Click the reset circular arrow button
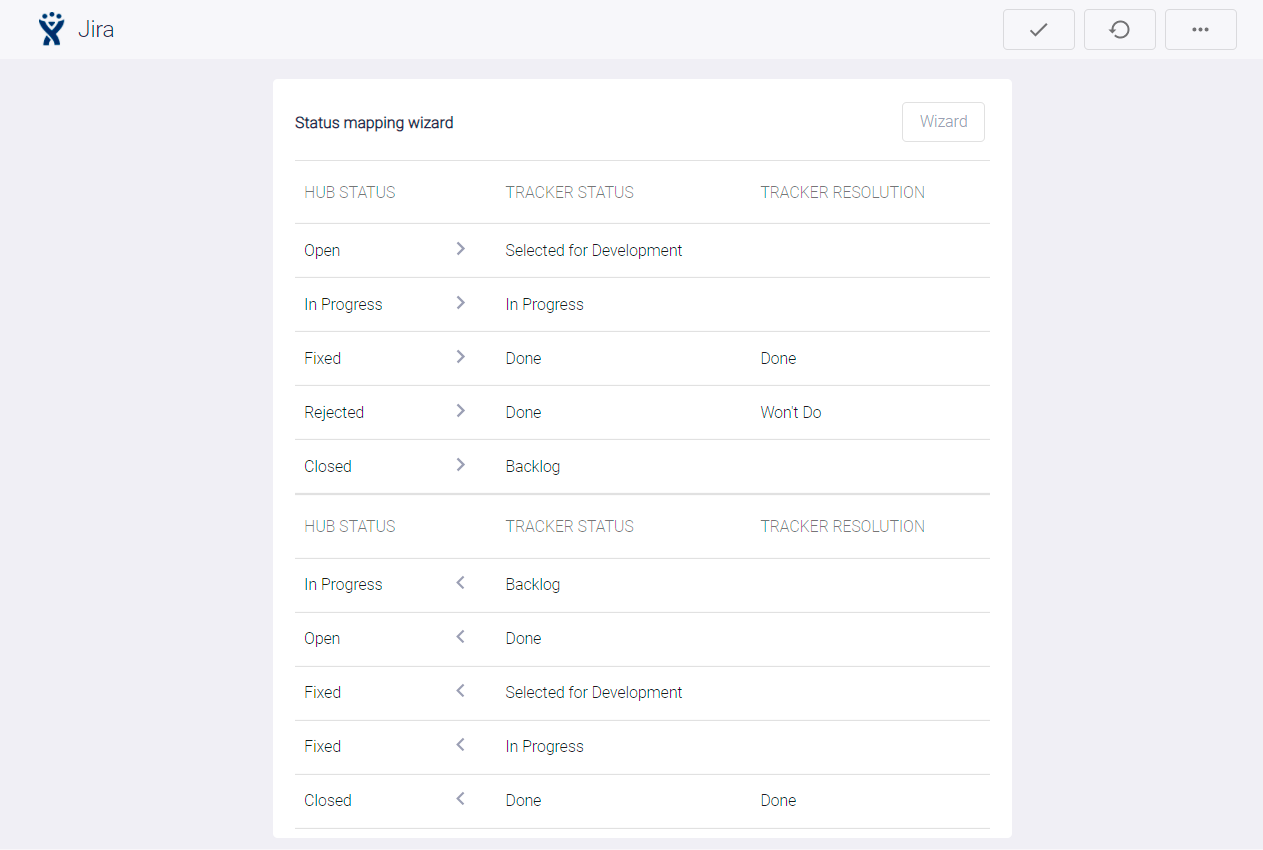 tap(1119, 30)
